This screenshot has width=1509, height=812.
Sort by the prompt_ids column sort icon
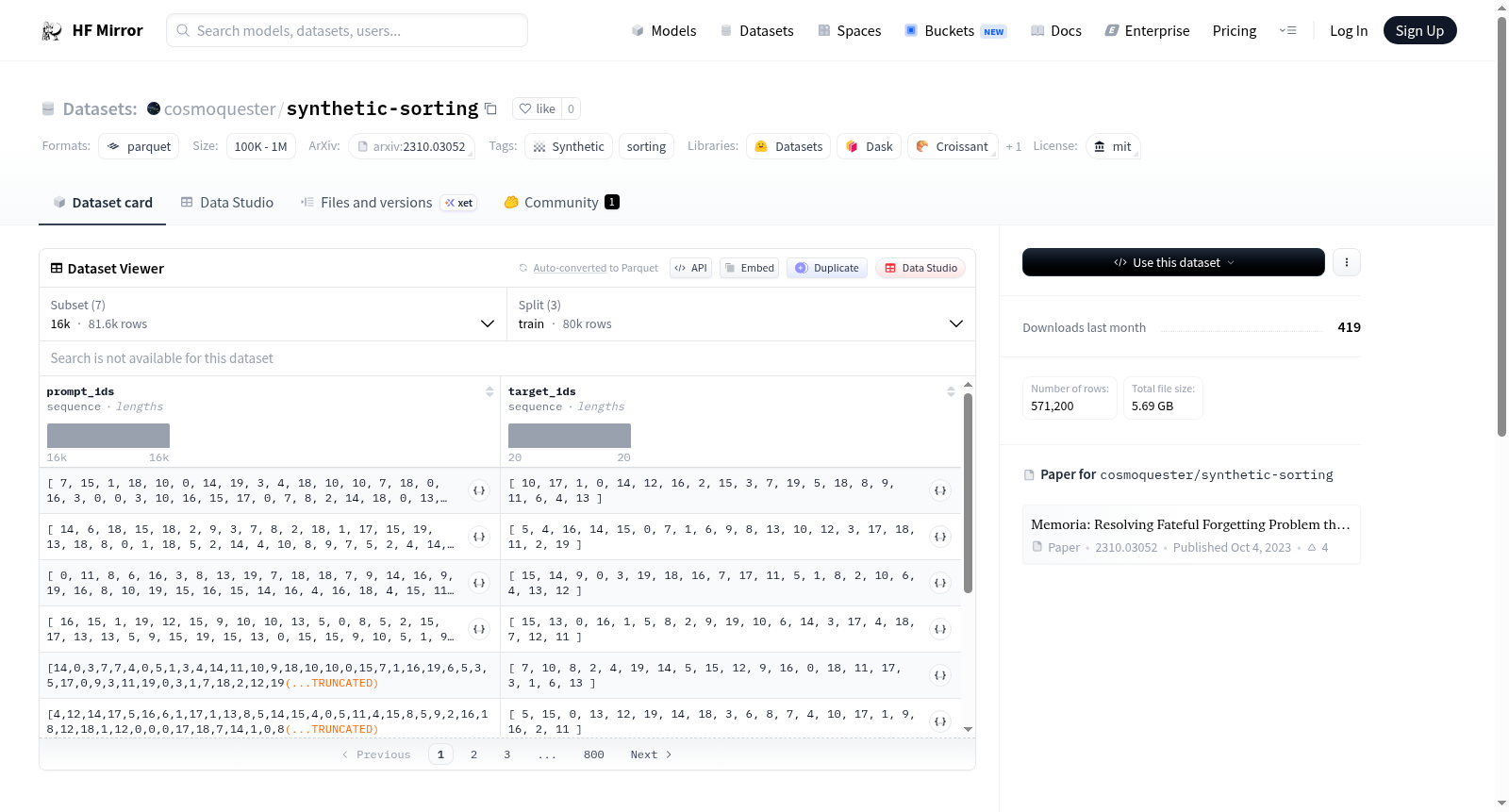coord(489,391)
